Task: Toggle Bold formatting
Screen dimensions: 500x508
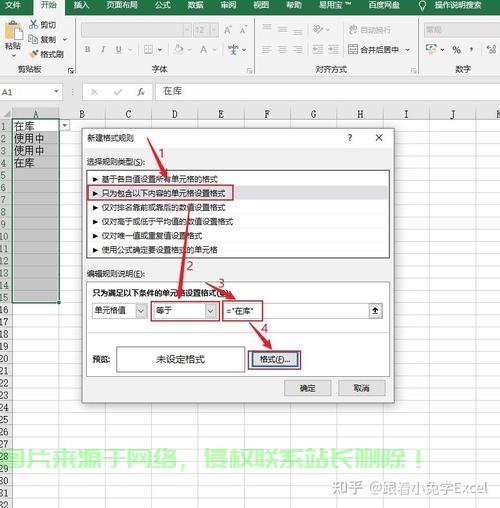Action: click(87, 50)
